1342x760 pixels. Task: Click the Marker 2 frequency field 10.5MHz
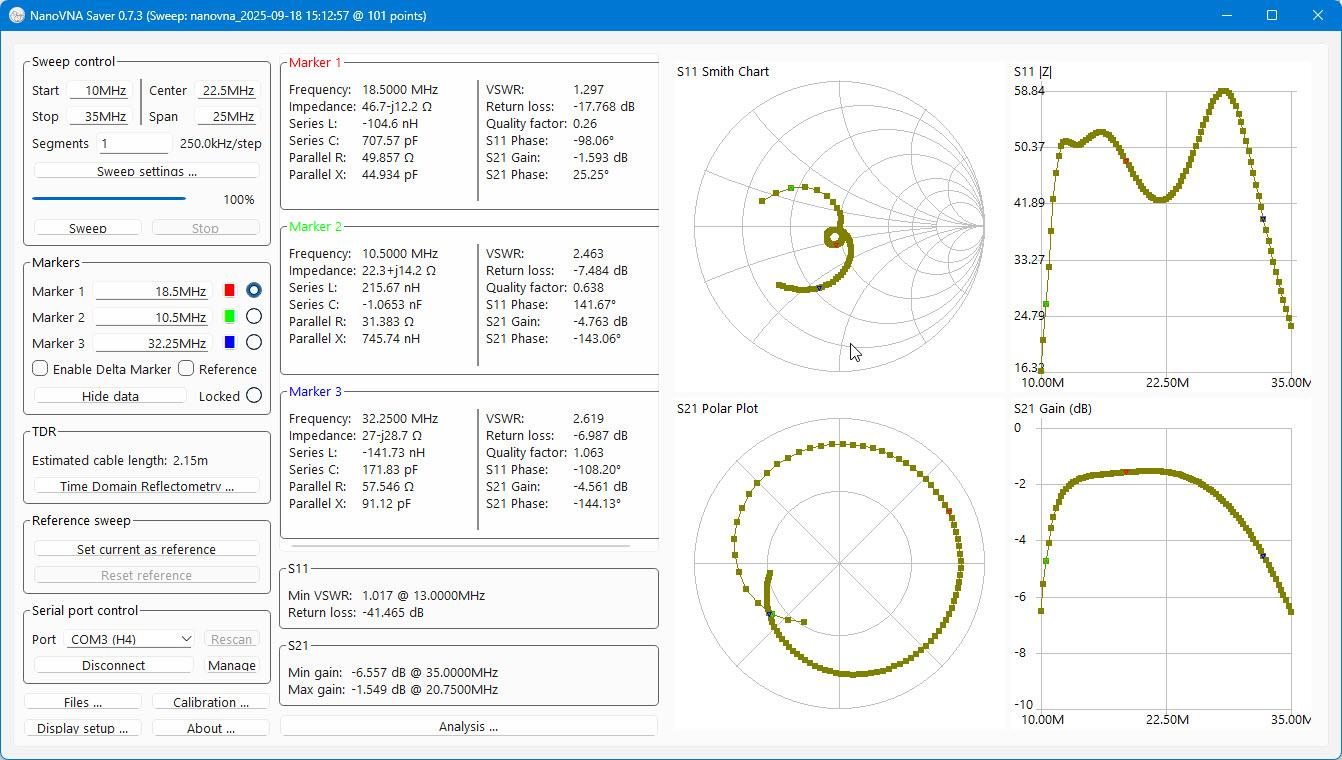(x=151, y=317)
